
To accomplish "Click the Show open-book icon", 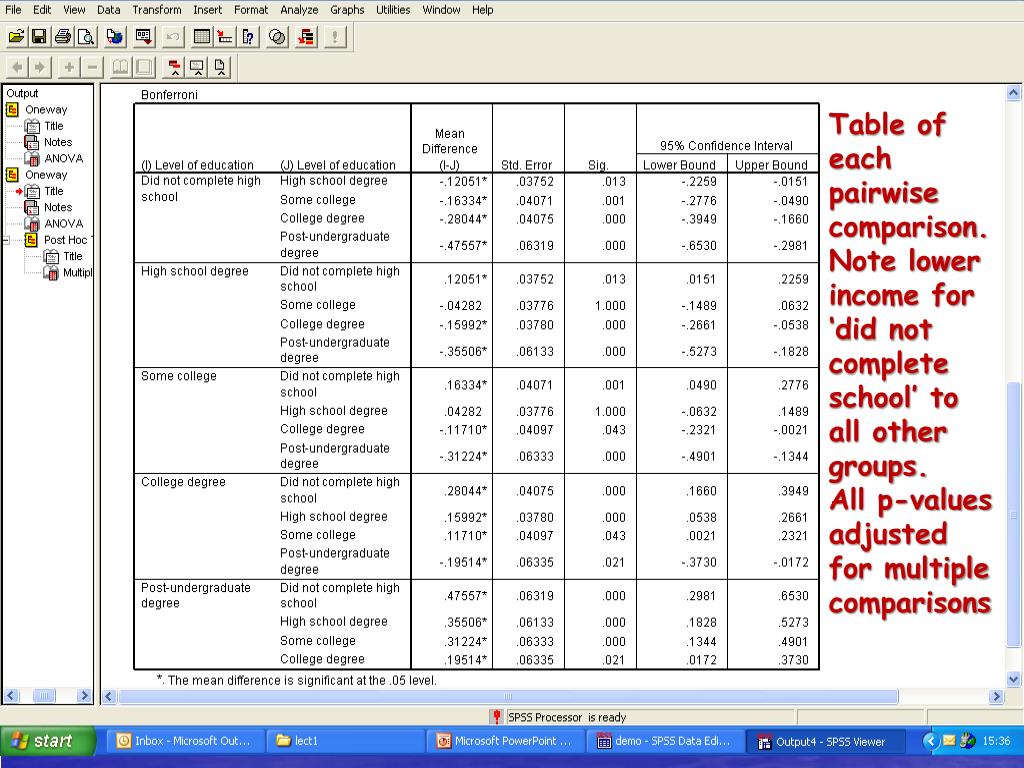I will [x=121, y=67].
